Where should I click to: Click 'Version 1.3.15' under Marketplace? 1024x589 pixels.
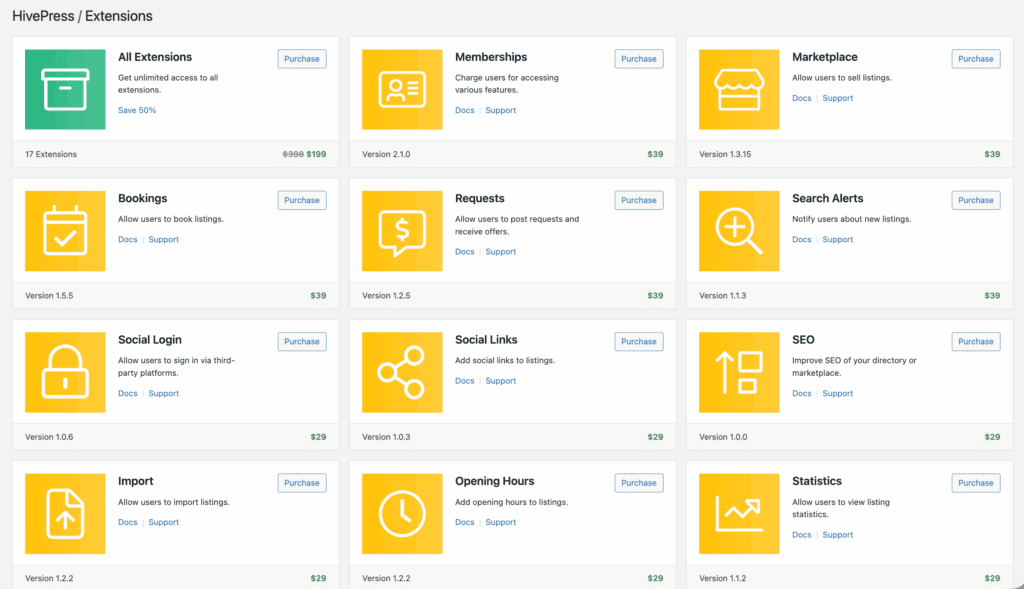[x=726, y=155]
